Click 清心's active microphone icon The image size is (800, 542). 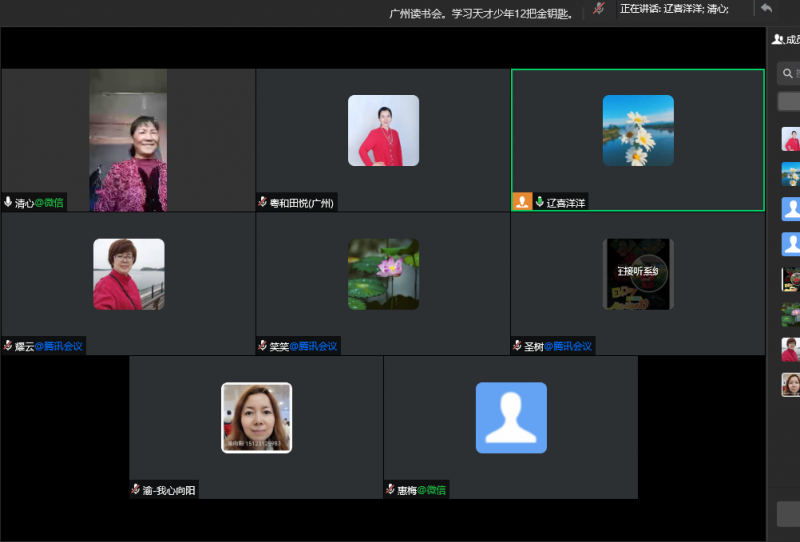[x=8, y=202]
